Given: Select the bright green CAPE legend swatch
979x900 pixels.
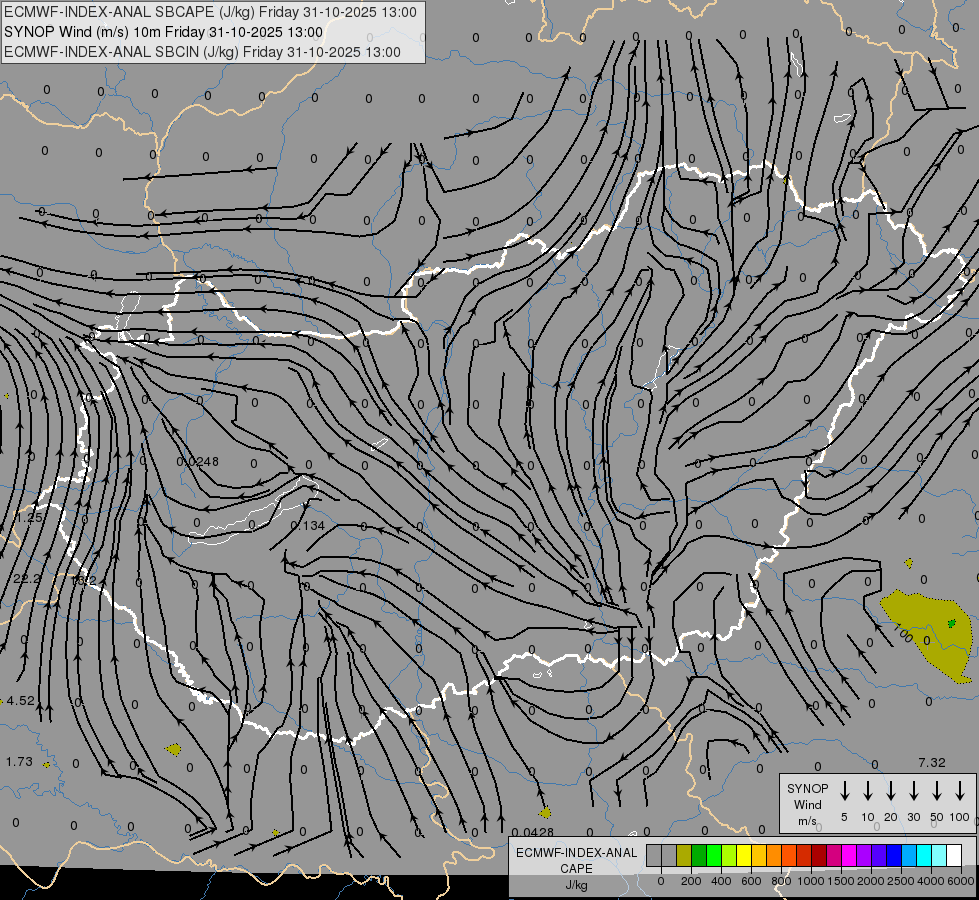Looking at the screenshot, I should click(714, 855).
